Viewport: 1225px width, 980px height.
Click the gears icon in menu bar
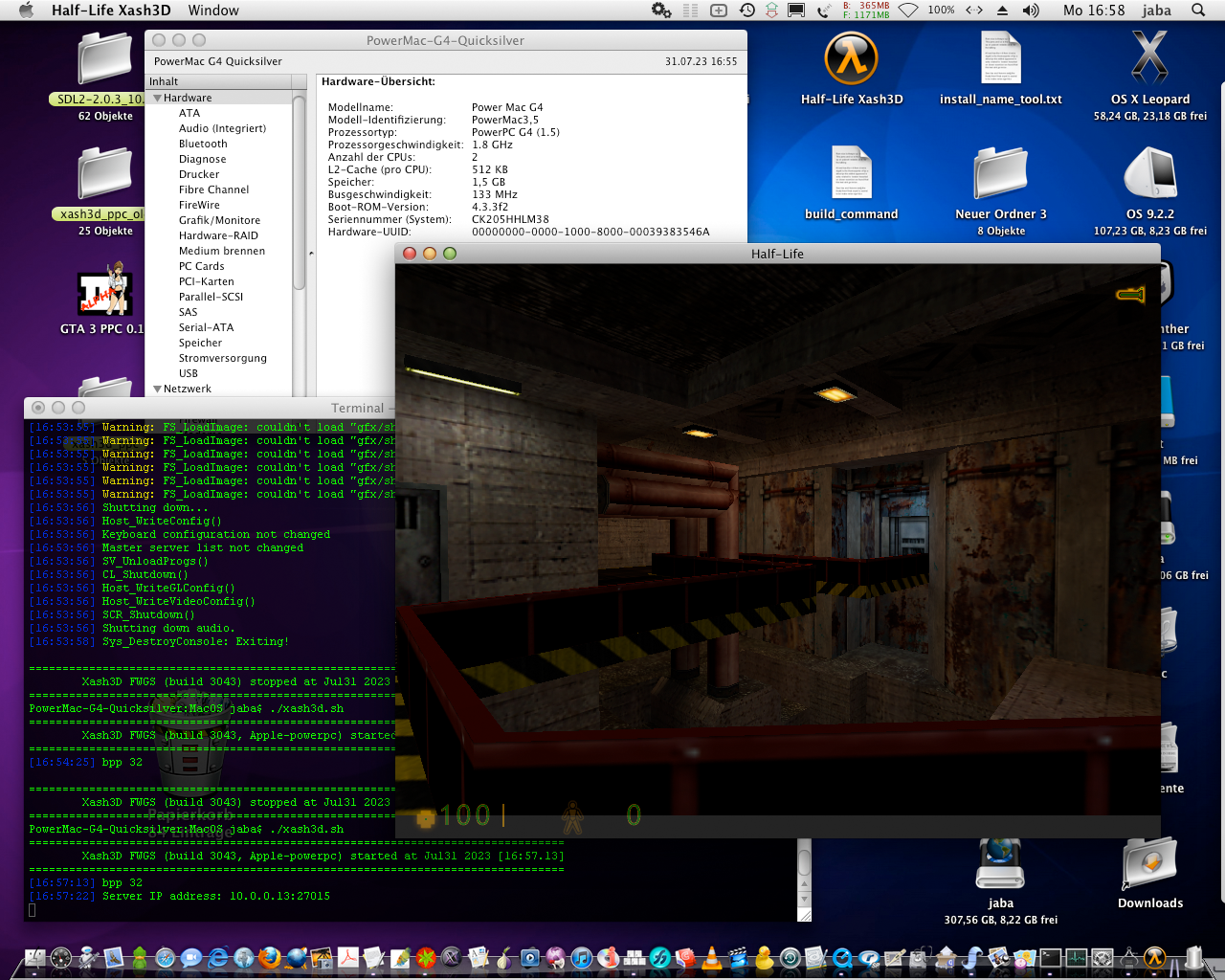(661, 10)
